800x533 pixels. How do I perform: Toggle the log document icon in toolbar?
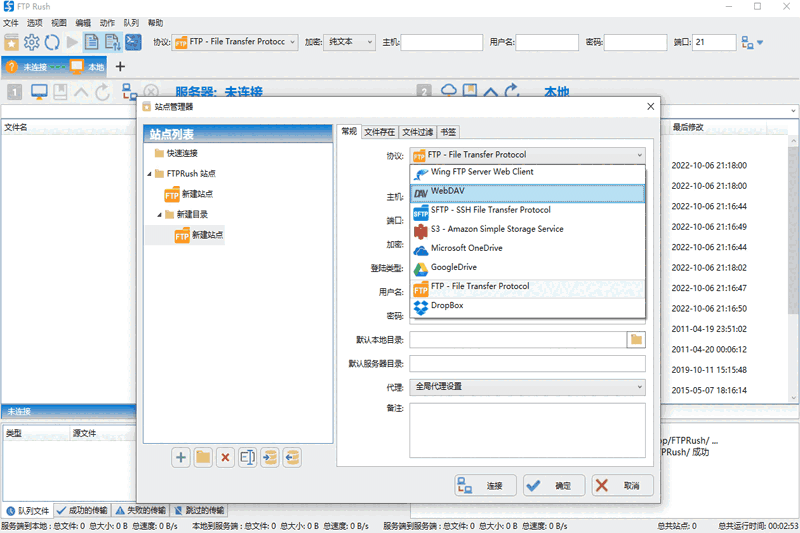[92, 42]
